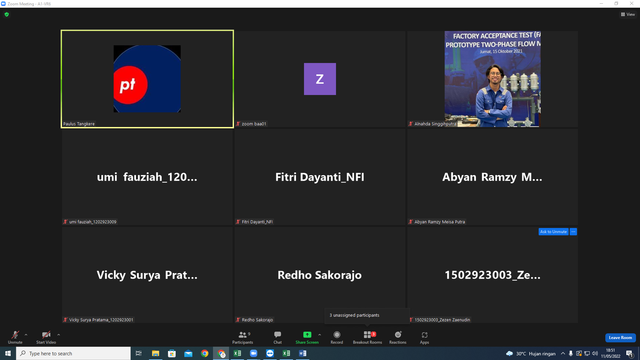Open volume control in system tray

click(595, 353)
